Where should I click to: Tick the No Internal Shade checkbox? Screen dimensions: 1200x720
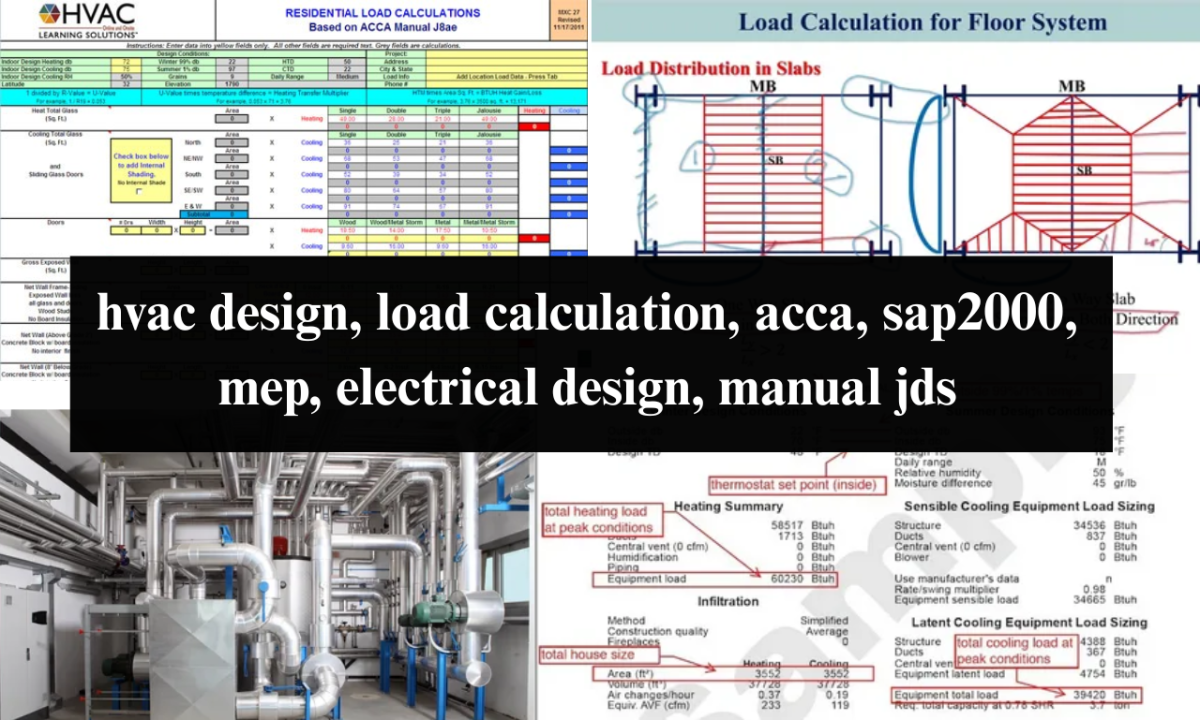pyautogui.click(x=140, y=191)
